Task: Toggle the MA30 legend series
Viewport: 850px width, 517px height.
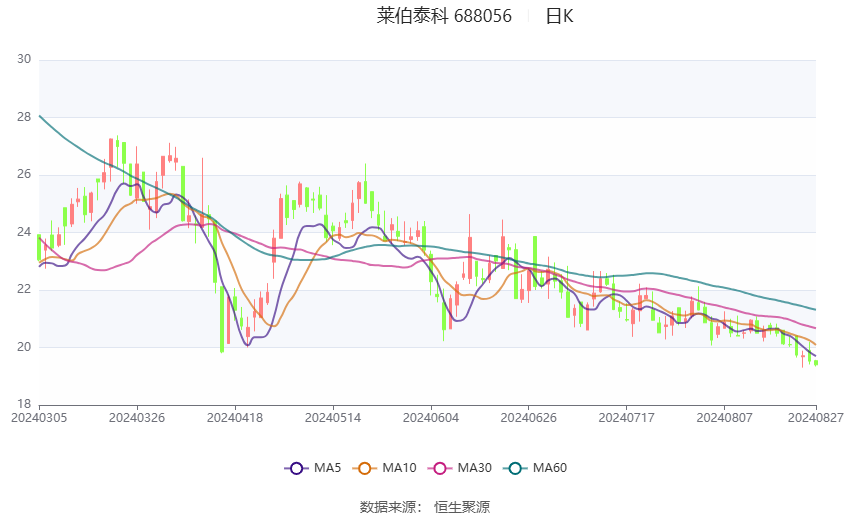Action: [x=460, y=468]
